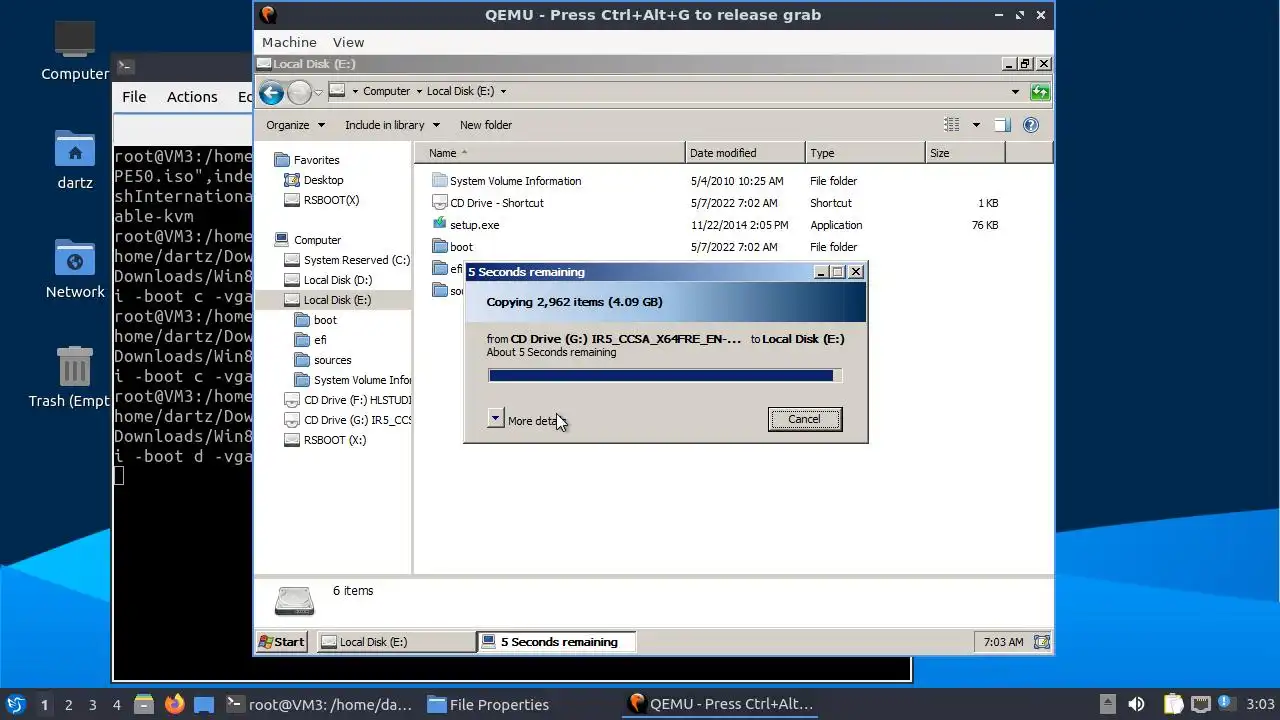Toggle the preview pane icon
Image resolution: width=1280 pixels, height=720 pixels.
1002,125
